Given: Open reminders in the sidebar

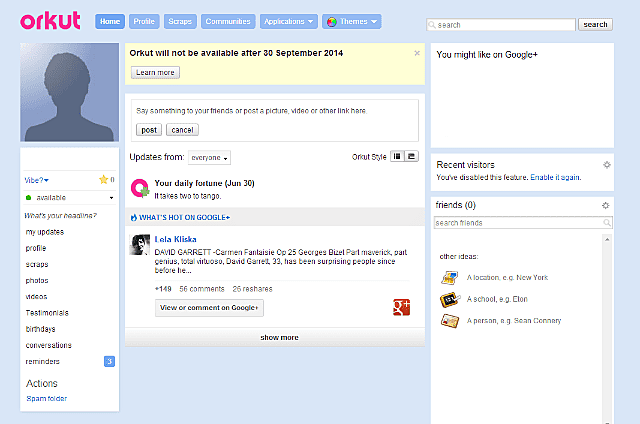Looking at the screenshot, I should tap(42, 362).
